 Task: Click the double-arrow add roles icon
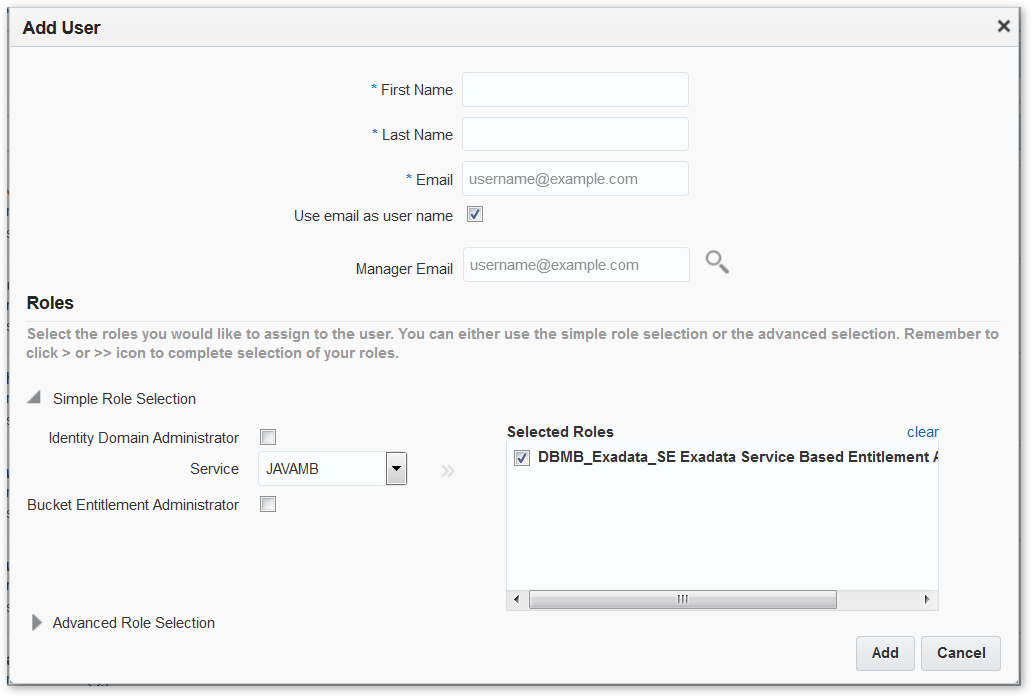[x=448, y=470]
